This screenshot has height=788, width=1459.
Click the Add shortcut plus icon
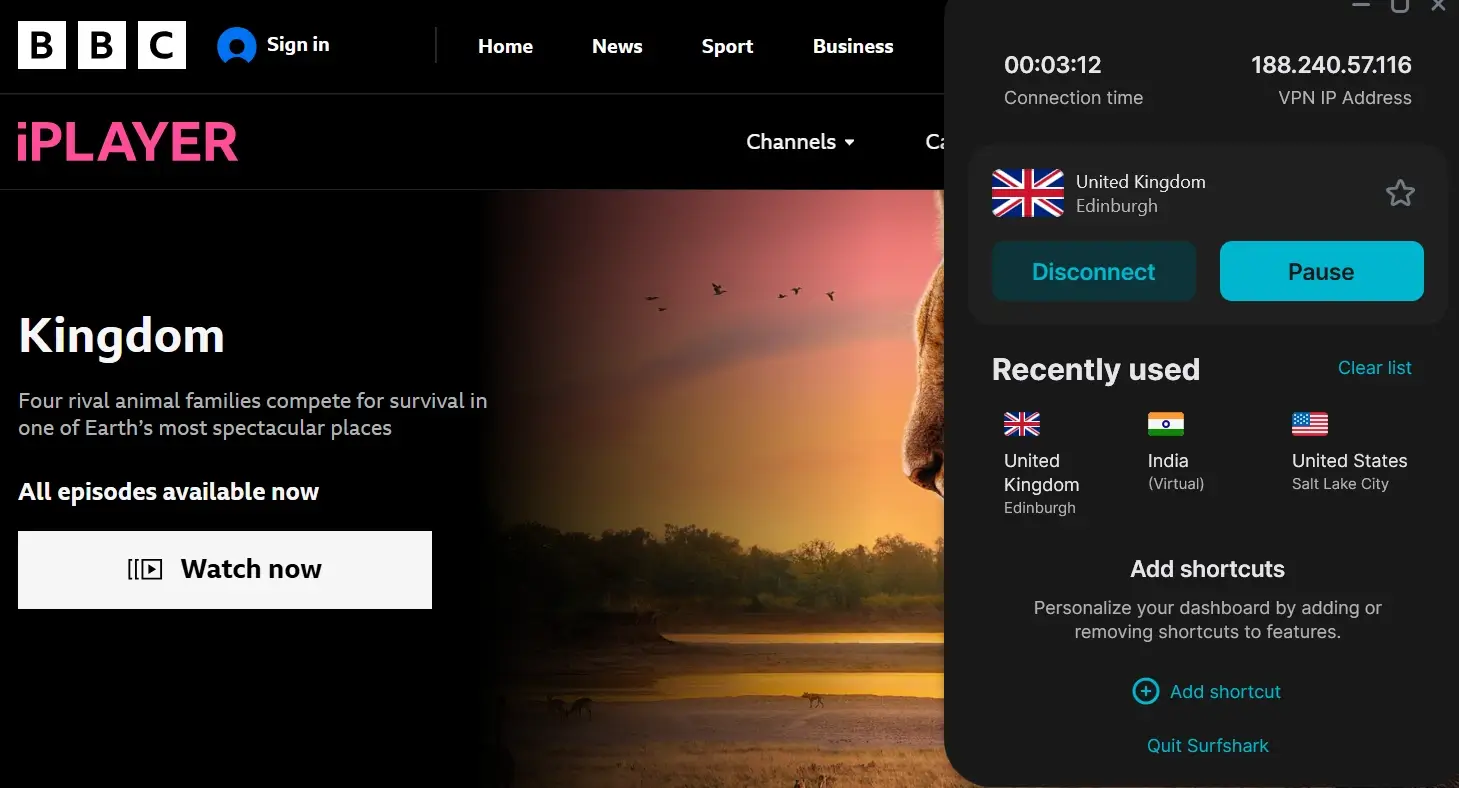(x=1145, y=691)
